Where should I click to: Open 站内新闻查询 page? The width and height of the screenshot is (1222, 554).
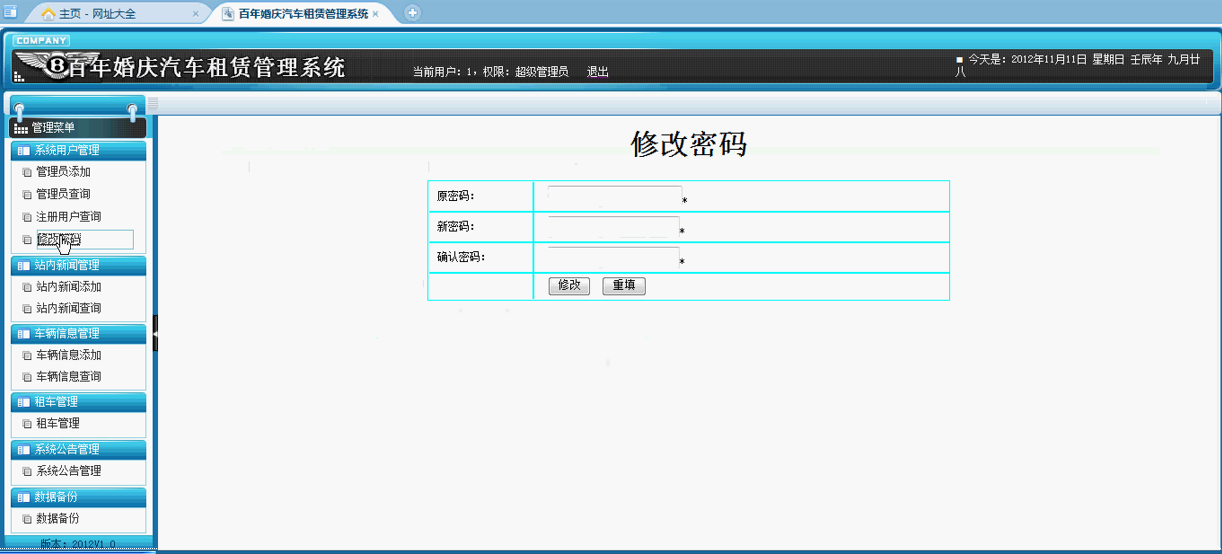click(x=68, y=308)
